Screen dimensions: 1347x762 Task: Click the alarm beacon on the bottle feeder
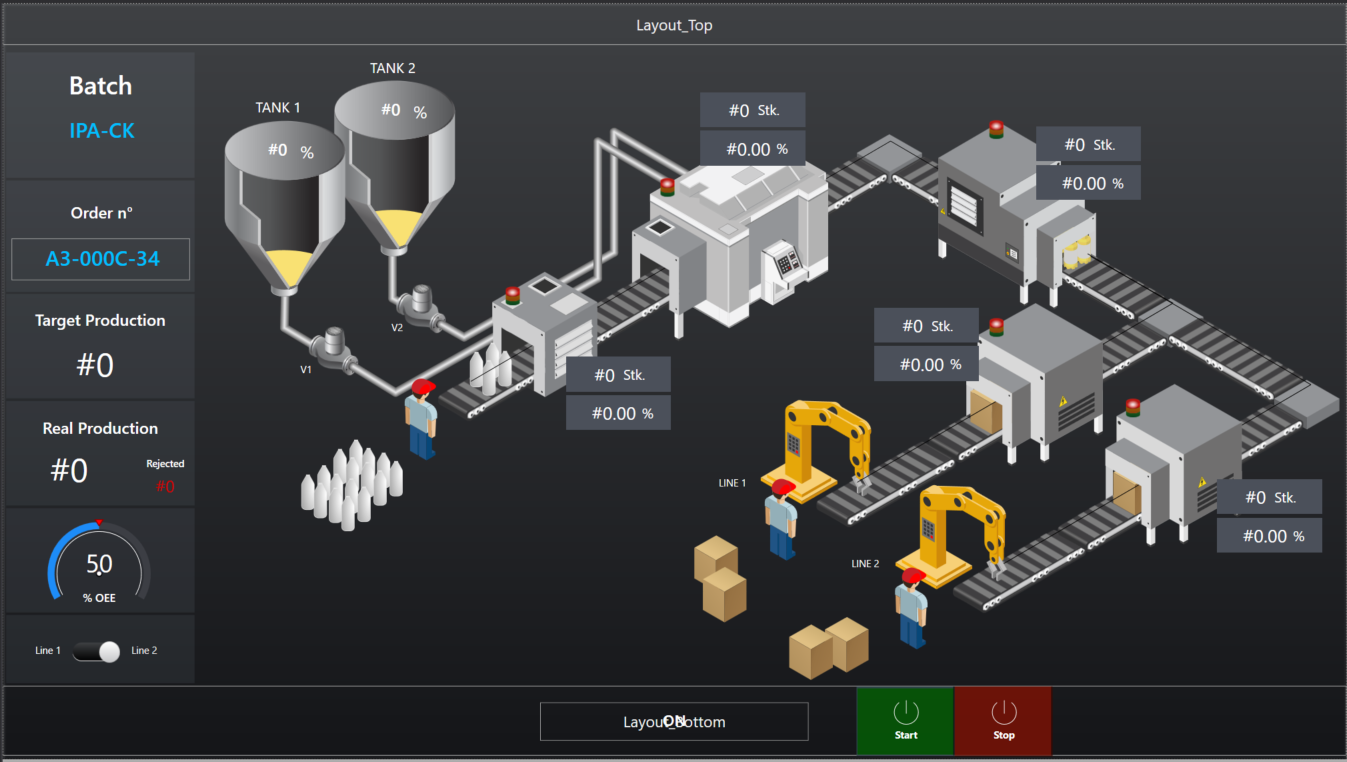click(512, 295)
